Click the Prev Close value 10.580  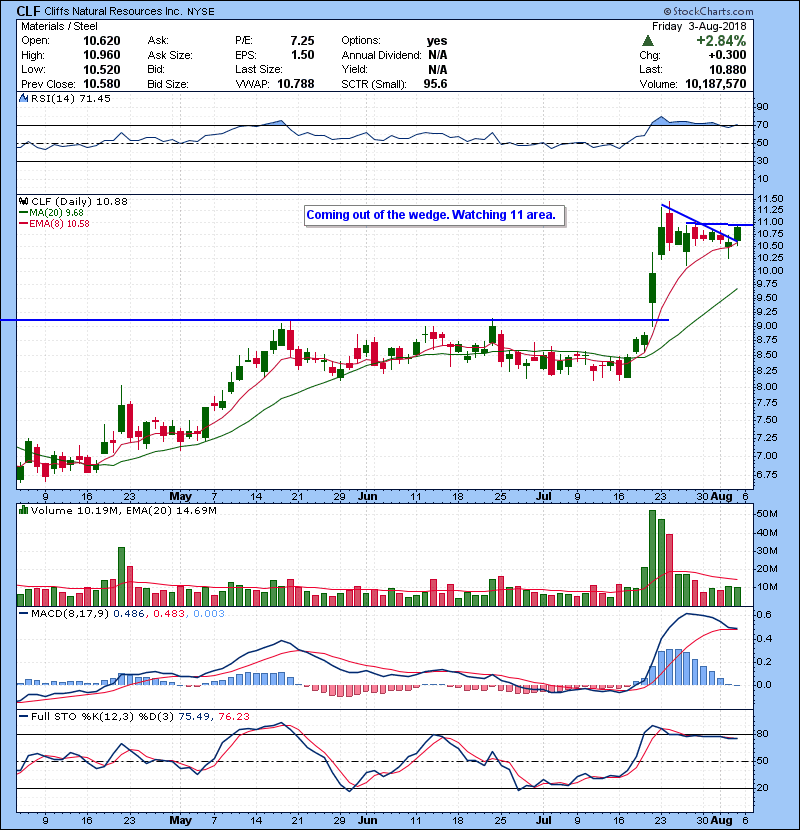point(102,84)
